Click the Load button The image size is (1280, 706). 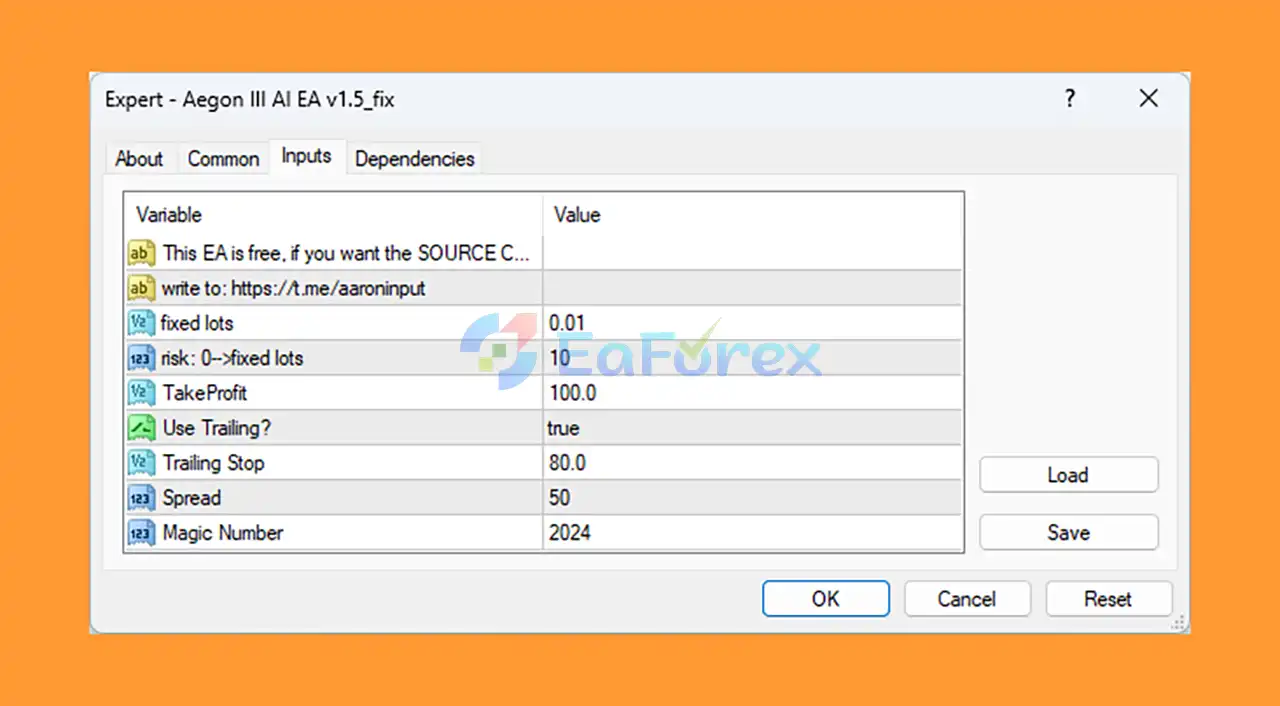pos(1069,475)
